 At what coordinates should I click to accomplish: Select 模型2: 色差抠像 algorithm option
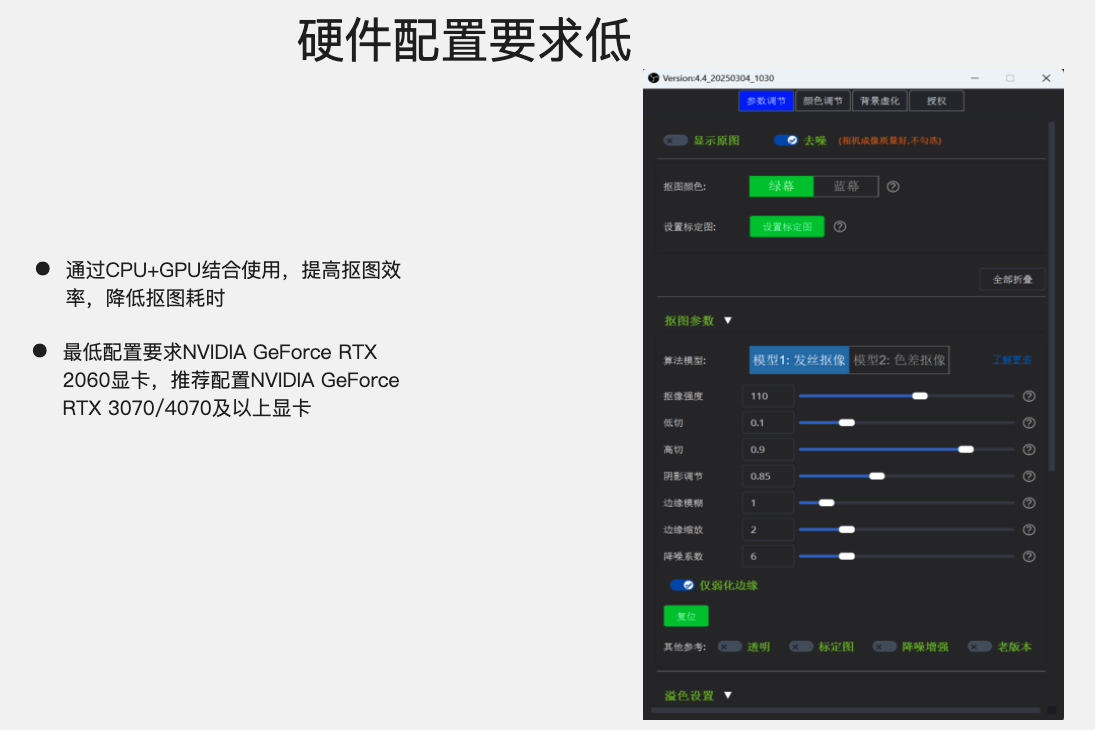[x=899, y=360]
